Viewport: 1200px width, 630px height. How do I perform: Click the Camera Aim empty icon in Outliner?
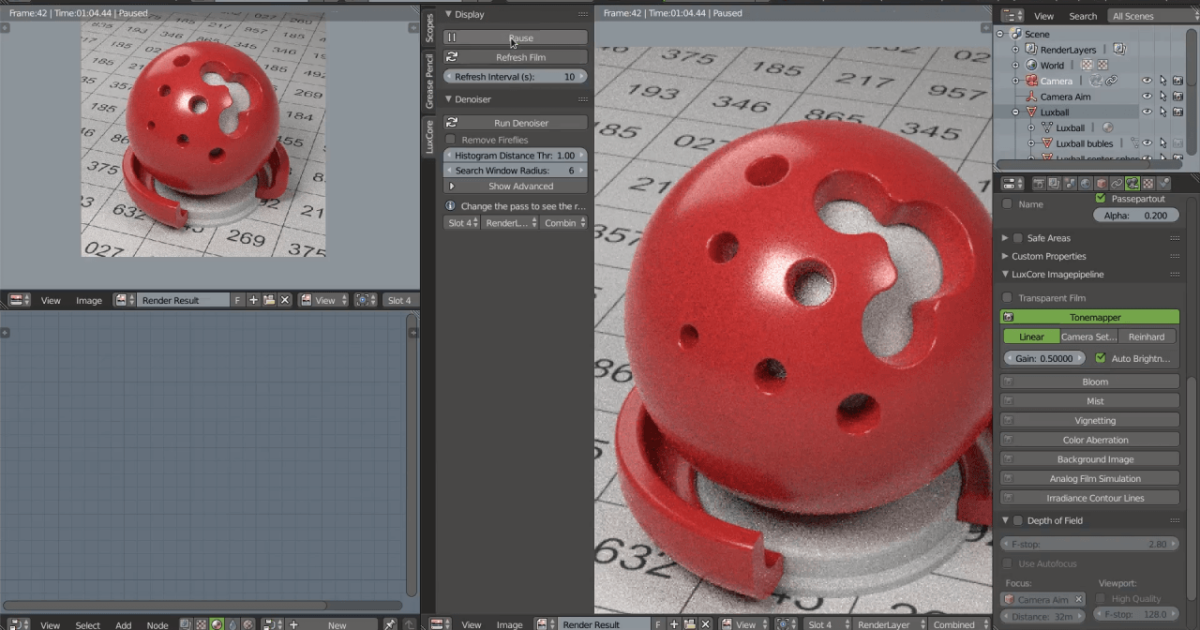[1031, 97]
